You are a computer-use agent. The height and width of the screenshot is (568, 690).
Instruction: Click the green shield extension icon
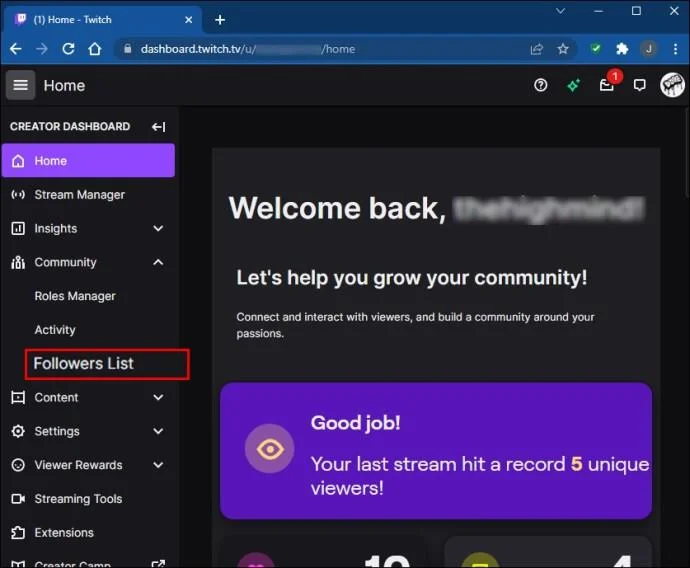596,49
